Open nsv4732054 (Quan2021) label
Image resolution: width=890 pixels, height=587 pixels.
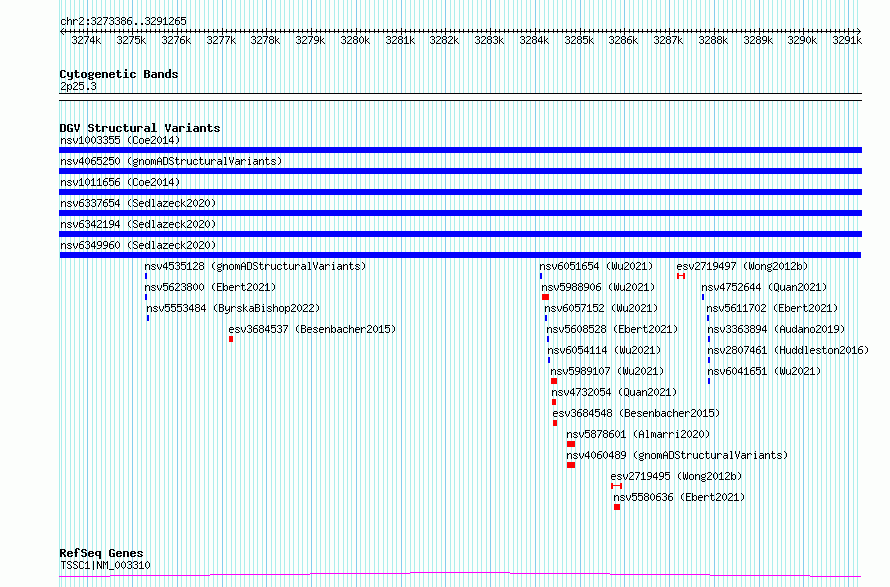point(614,392)
